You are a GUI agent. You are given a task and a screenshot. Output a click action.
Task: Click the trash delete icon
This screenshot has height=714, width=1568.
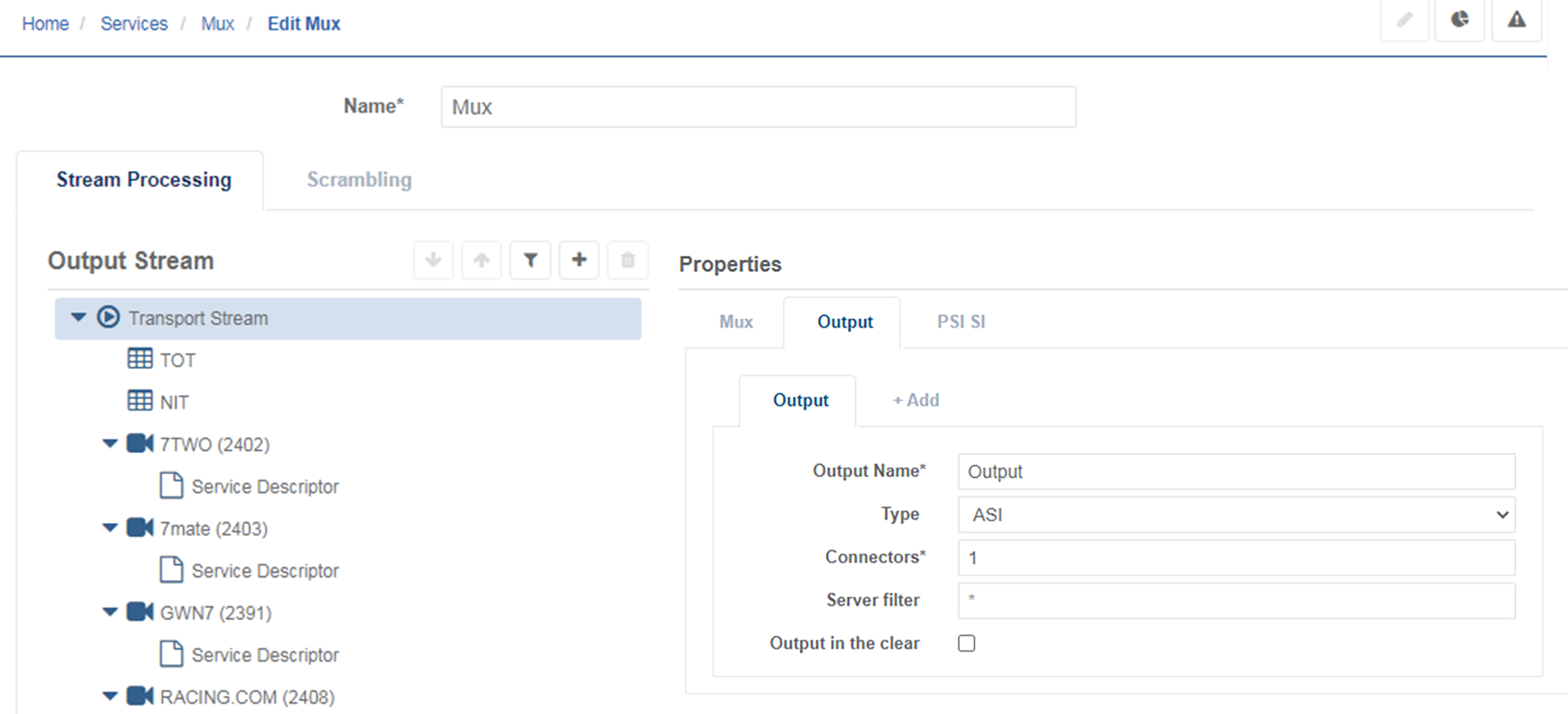[628, 260]
